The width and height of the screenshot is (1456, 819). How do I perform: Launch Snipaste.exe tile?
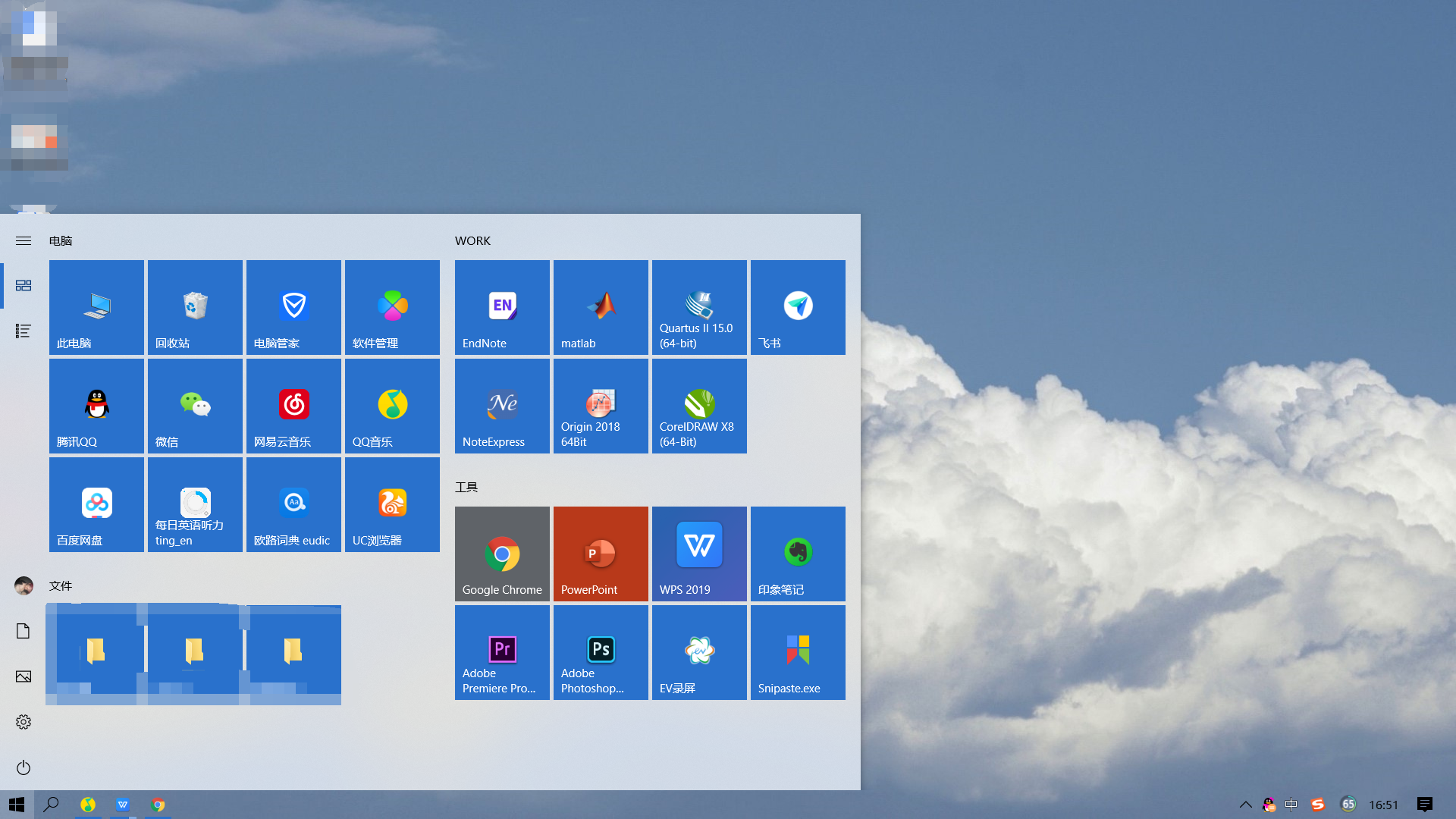click(797, 652)
